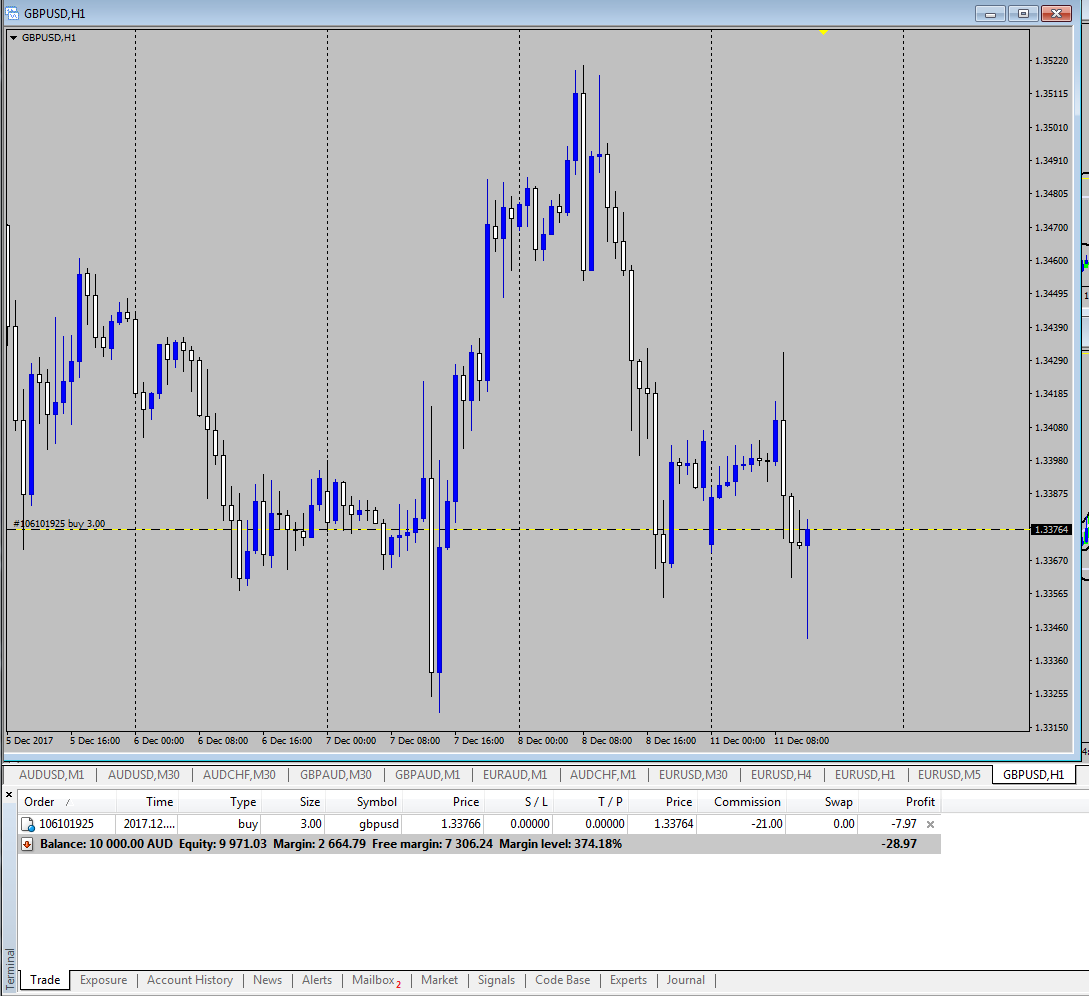Click the profit value -7.97
This screenshot has width=1089, height=996.
pos(904,824)
